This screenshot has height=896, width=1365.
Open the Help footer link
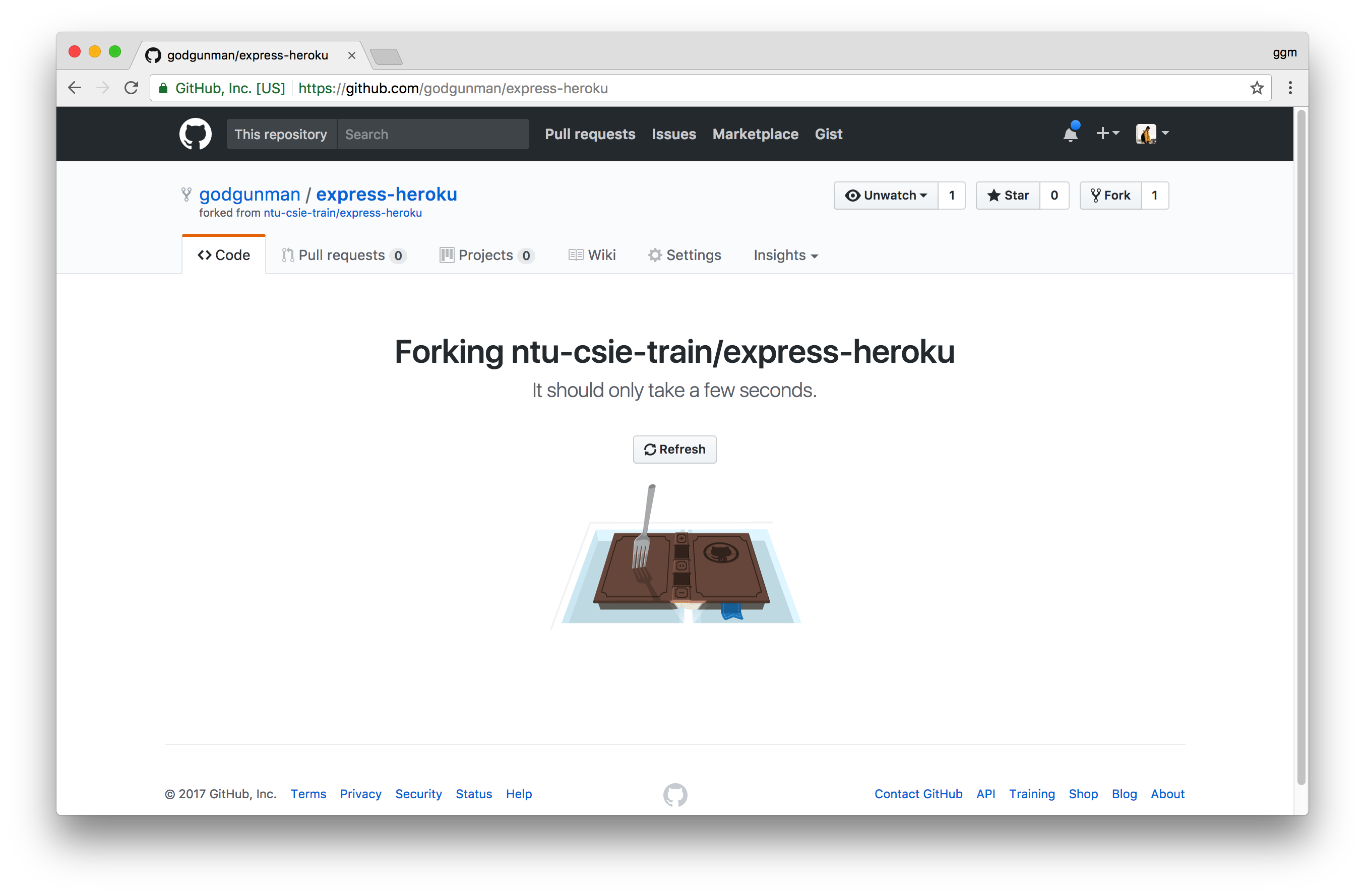519,794
